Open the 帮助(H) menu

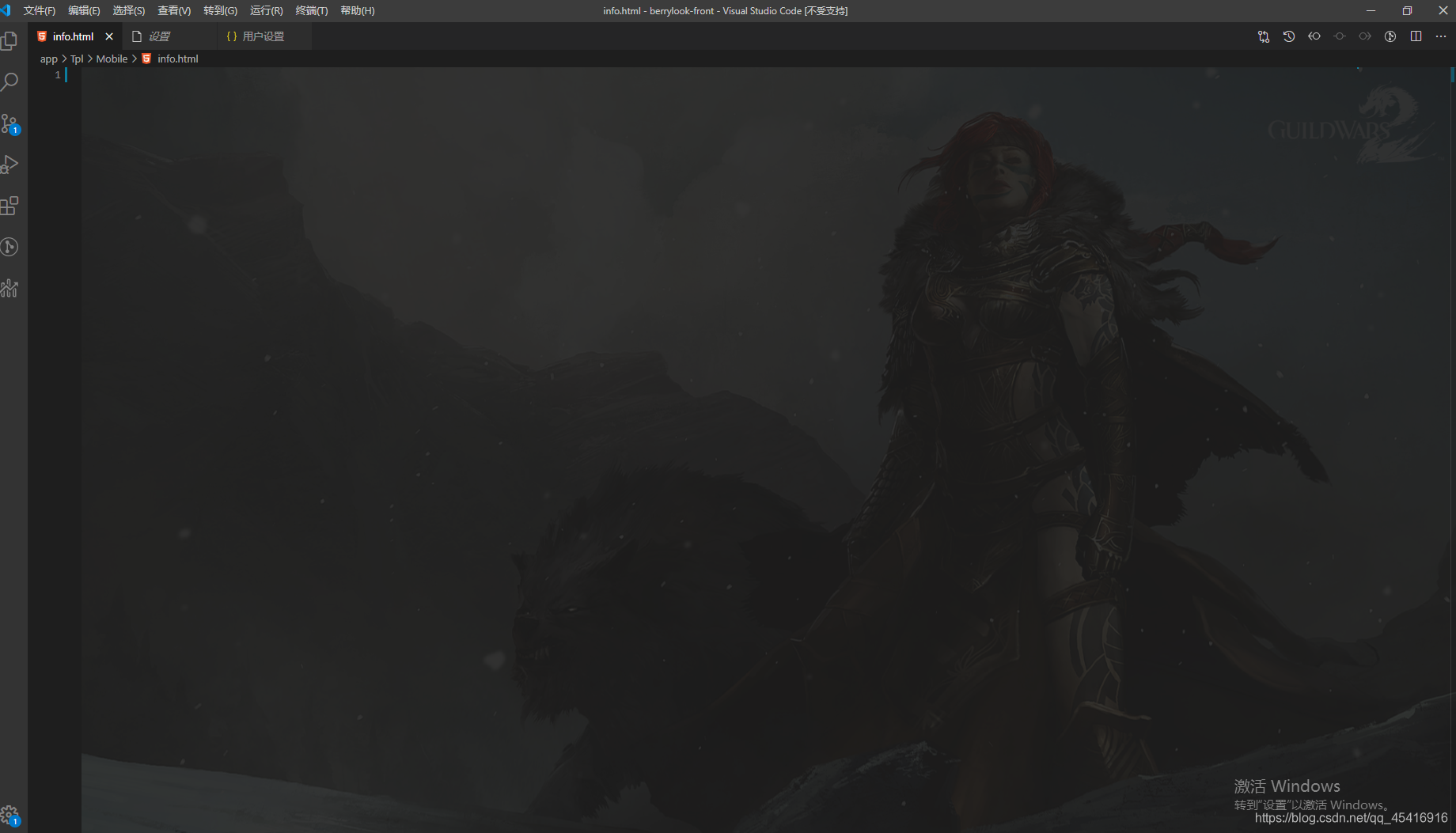[x=358, y=10]
